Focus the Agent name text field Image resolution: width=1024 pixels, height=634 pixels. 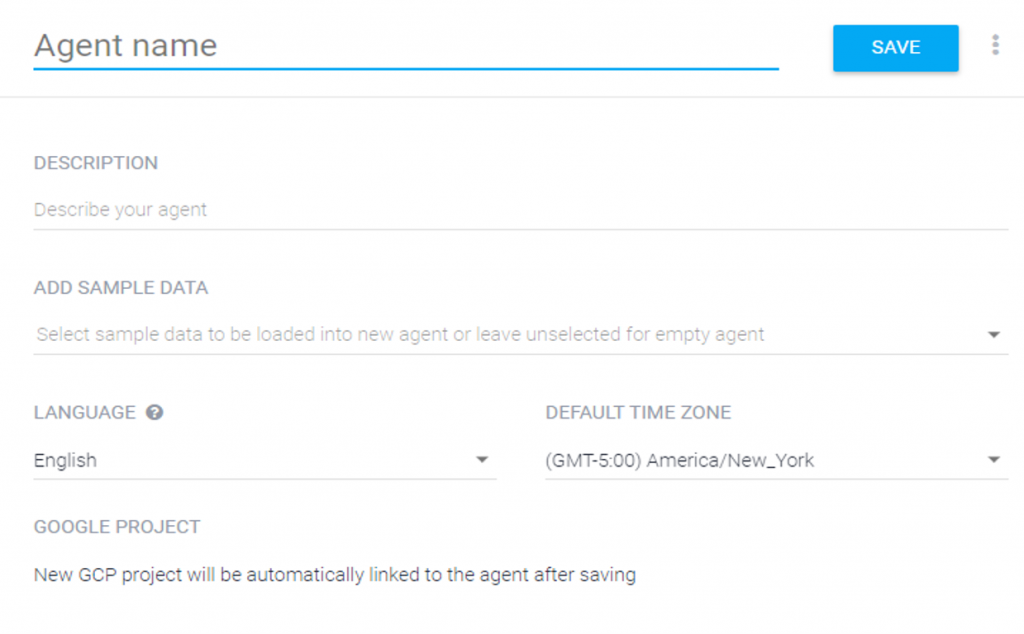tap(406, 46)
